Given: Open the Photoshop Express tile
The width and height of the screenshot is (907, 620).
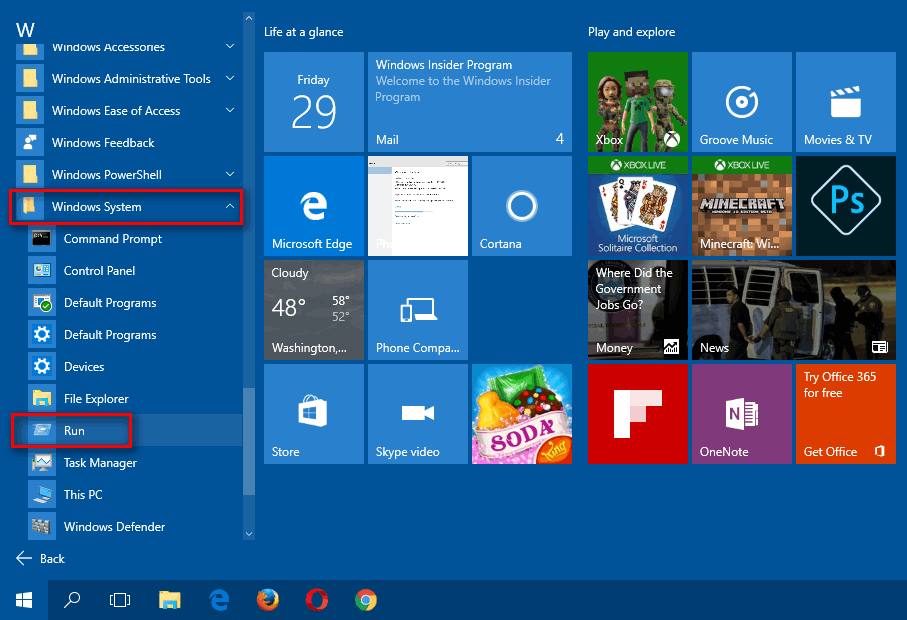Looking at the screenshot, I should [846, 206].
